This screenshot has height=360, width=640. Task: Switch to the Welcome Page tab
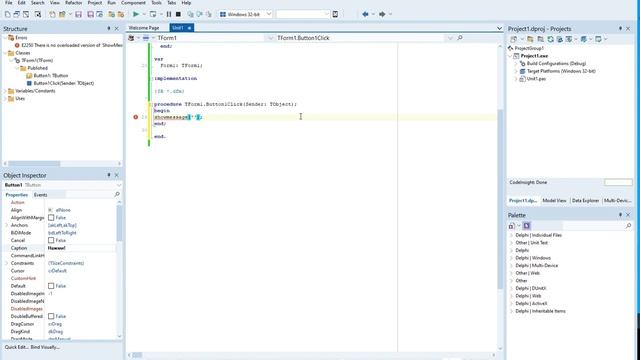(x=144, y=28)
